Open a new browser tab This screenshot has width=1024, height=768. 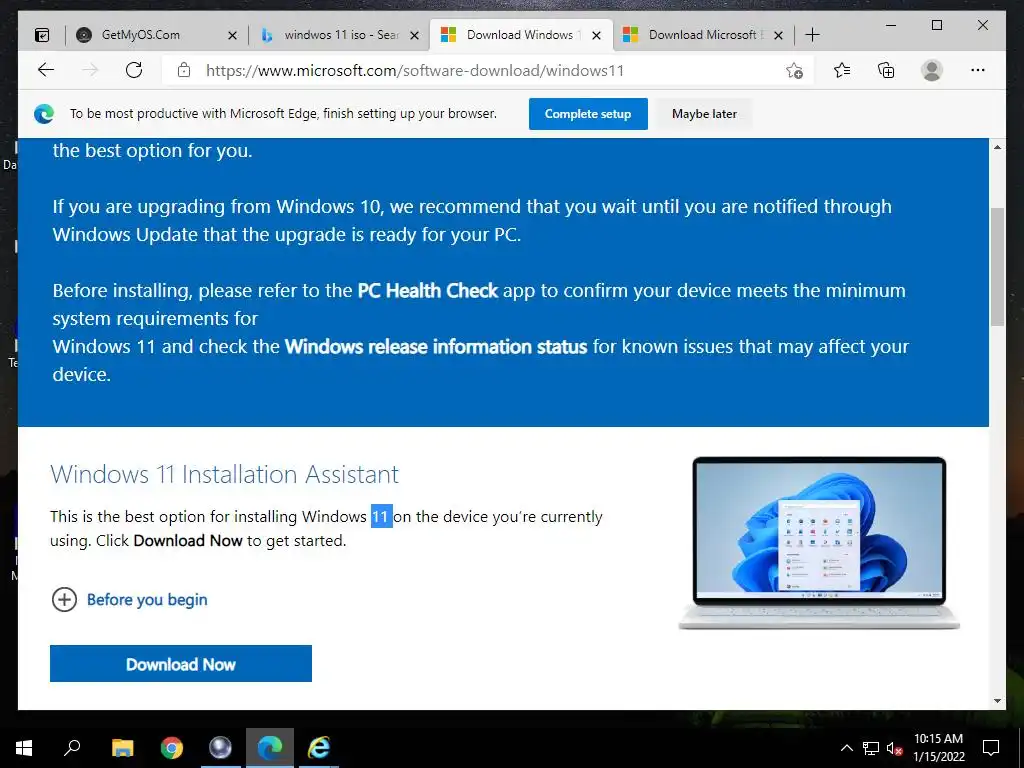pos(812,35)
